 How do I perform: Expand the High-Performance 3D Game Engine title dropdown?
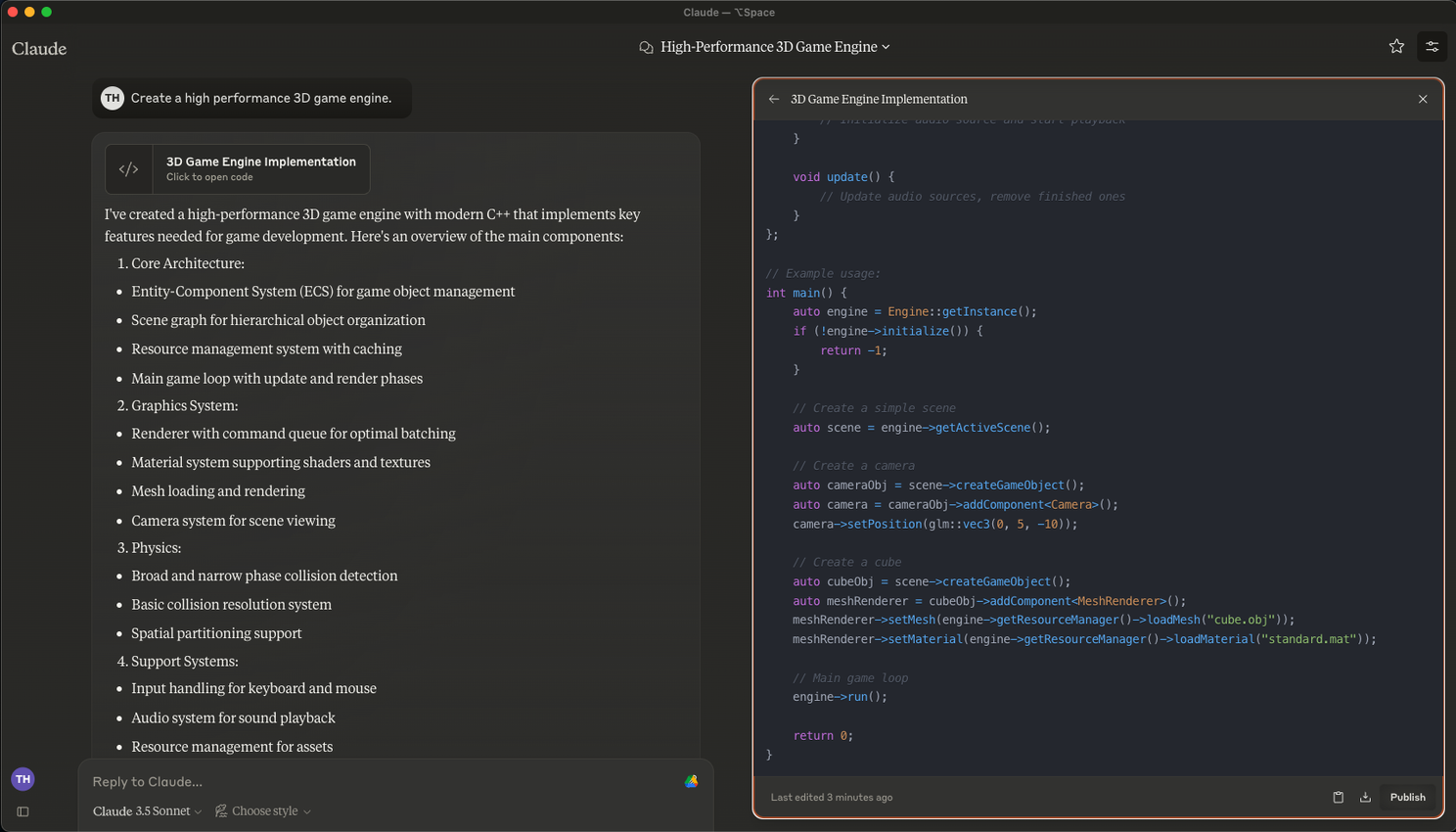[886, 47]
